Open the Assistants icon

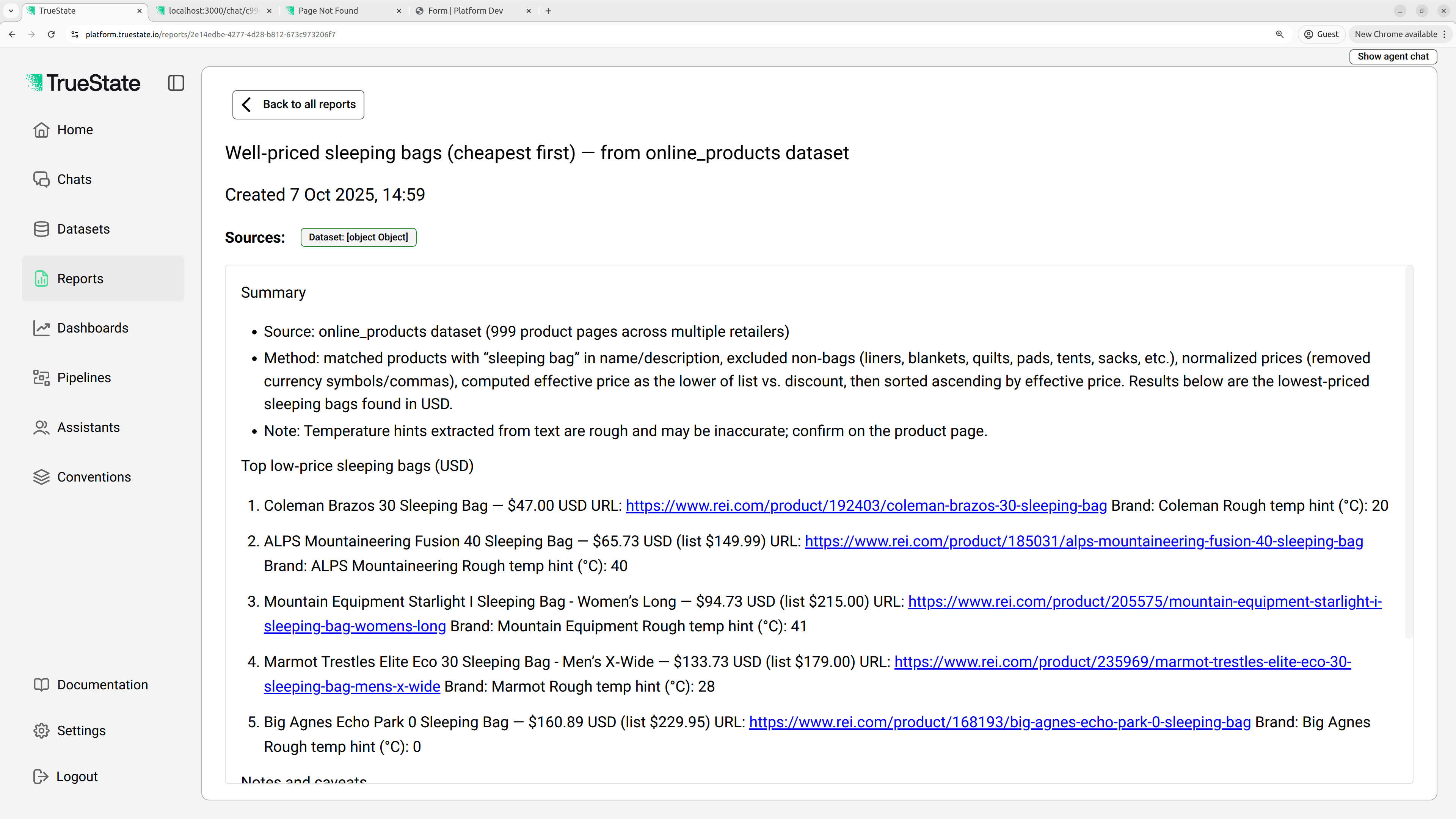pyautogui.click(x=41, y=427)
